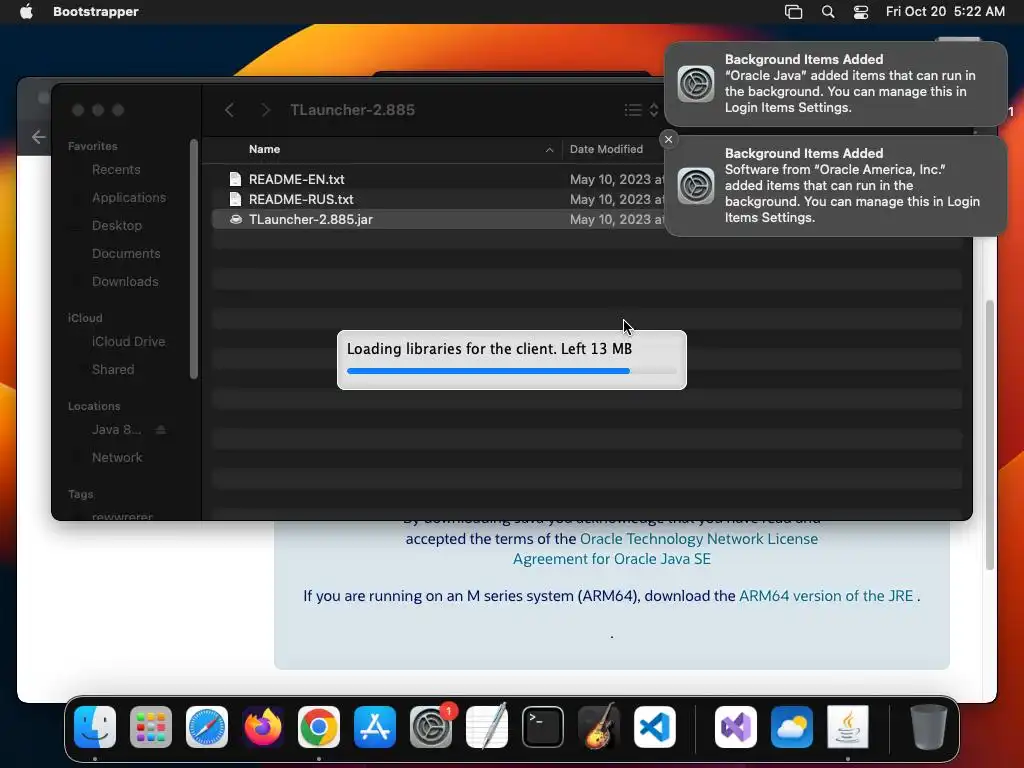The height and width of the screenshot is (768, 1024).
Task: Open the Oracle Java background items notification
Action: coord(836,84)
